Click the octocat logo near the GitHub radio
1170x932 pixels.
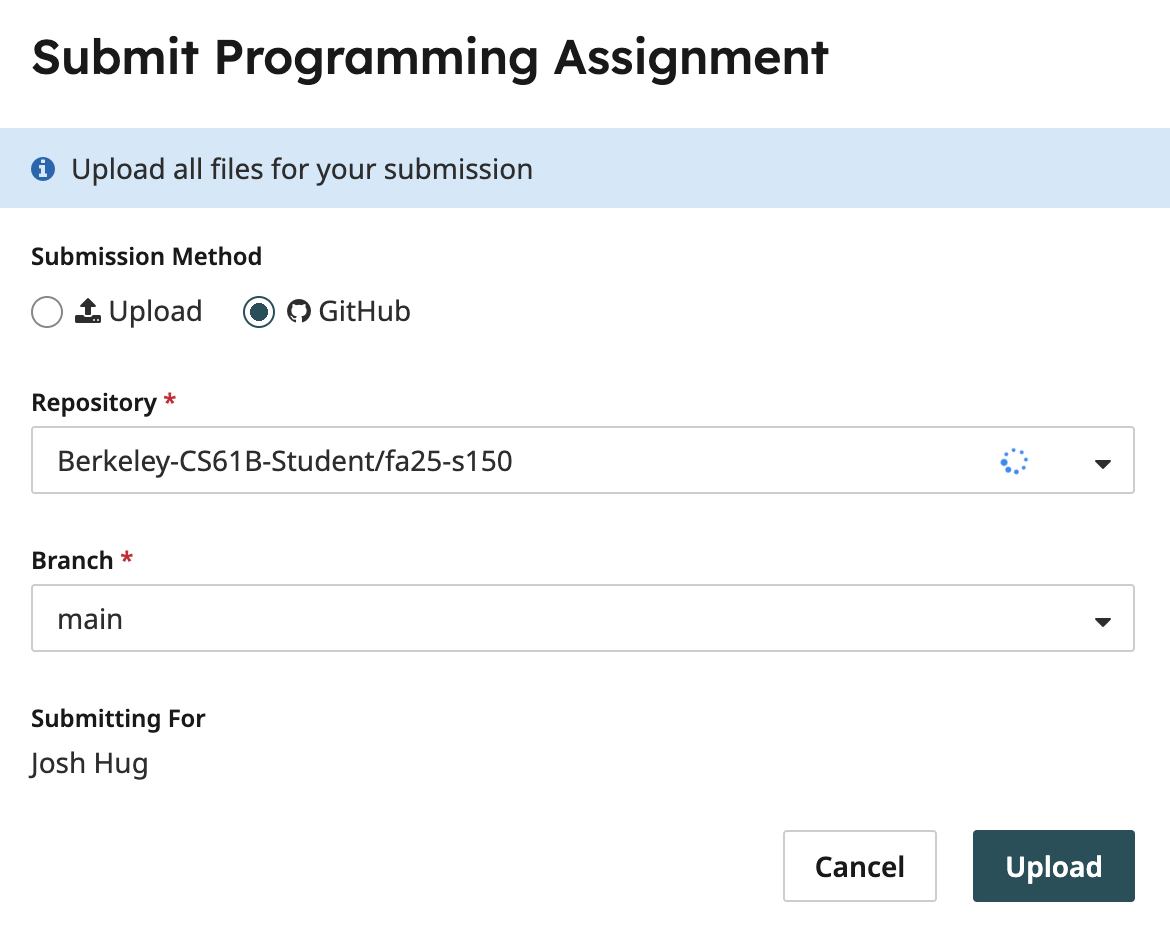(x=298, y=311)
